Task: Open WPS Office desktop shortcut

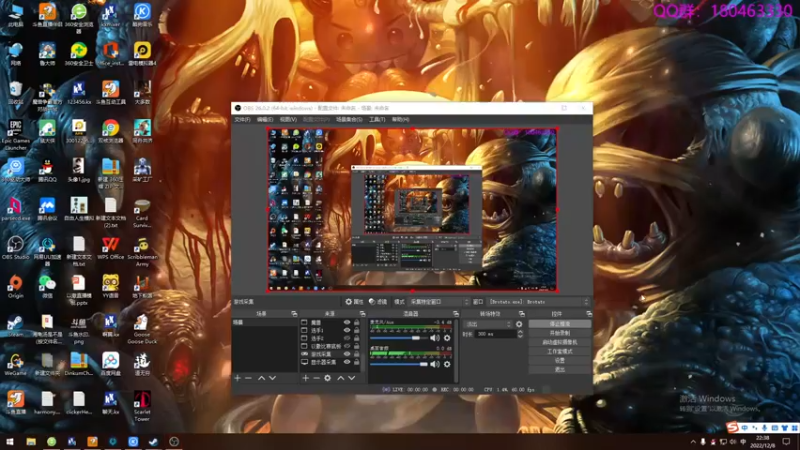Action: pyautogui.click(x=110, y=248)
